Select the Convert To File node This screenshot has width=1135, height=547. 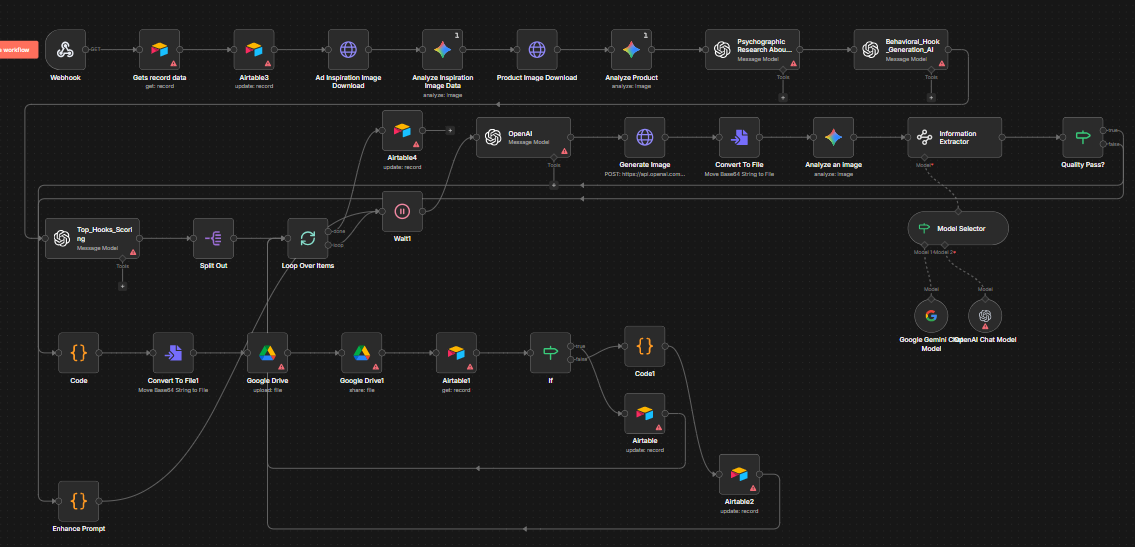[x=739, y=137]
